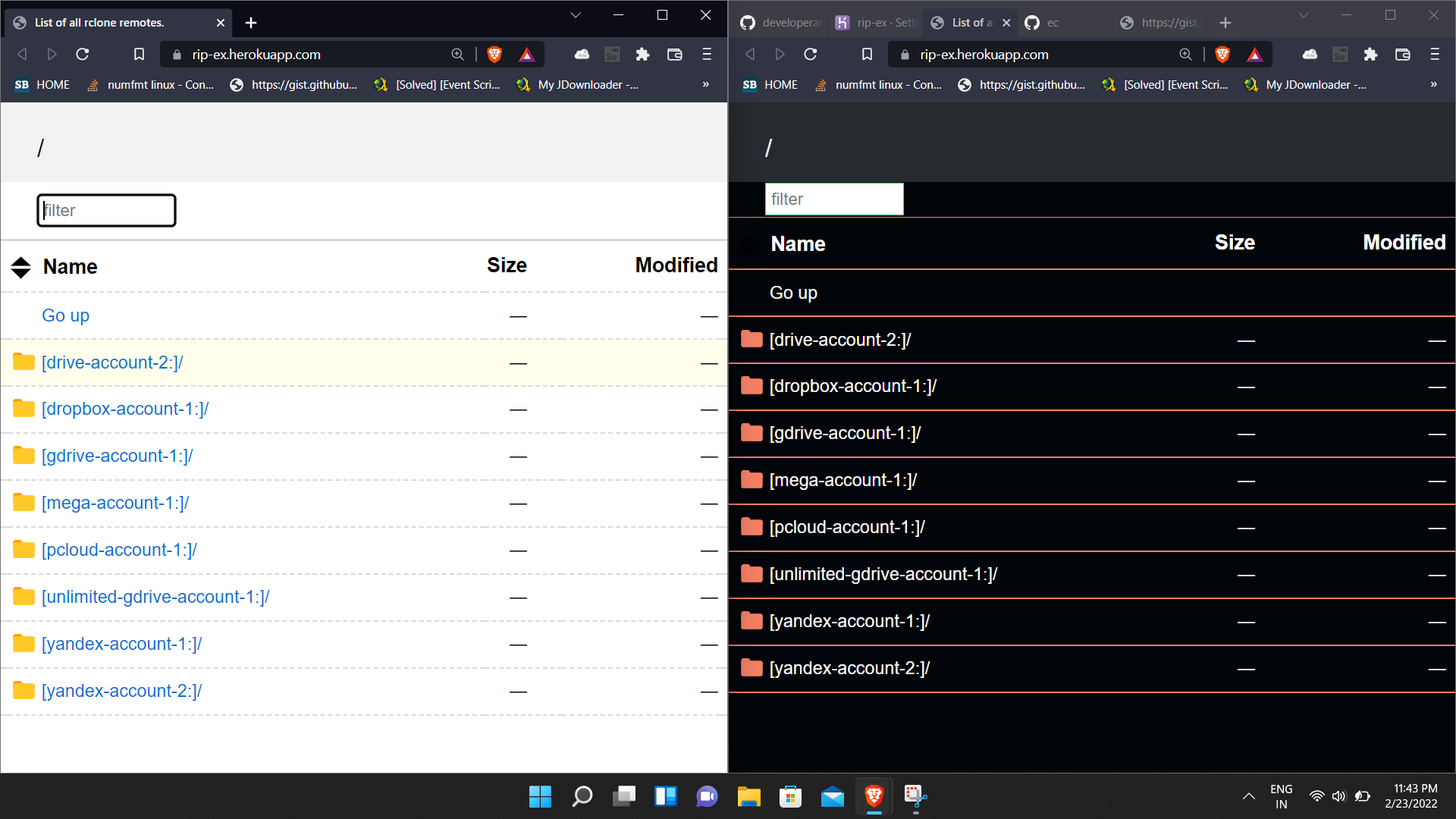Show hidden system tray icons
The width and height of the screenshot is (1456, 819).
(x=1248, y=796)
